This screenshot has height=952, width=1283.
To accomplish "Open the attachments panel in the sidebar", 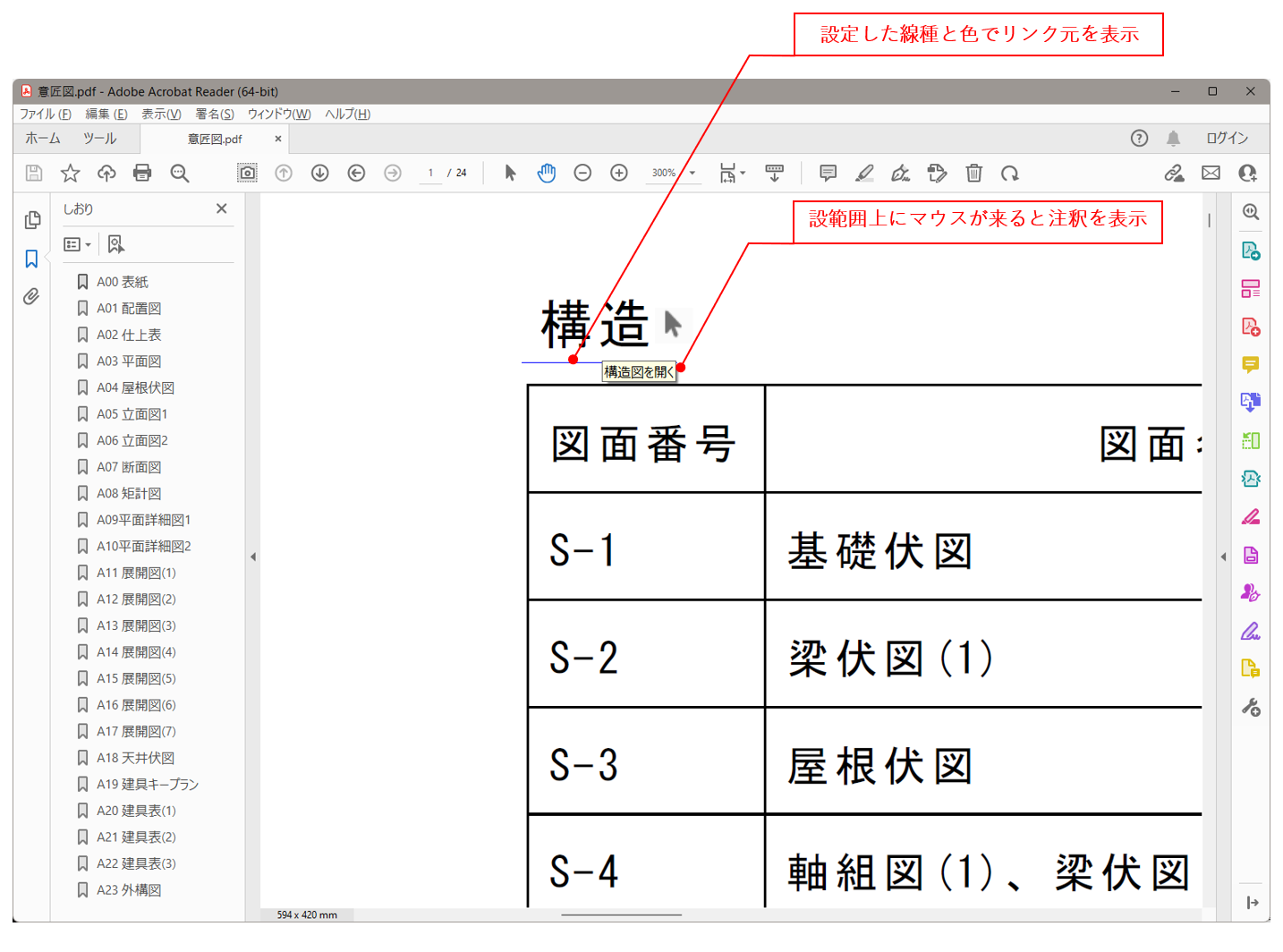I will 31,296.
